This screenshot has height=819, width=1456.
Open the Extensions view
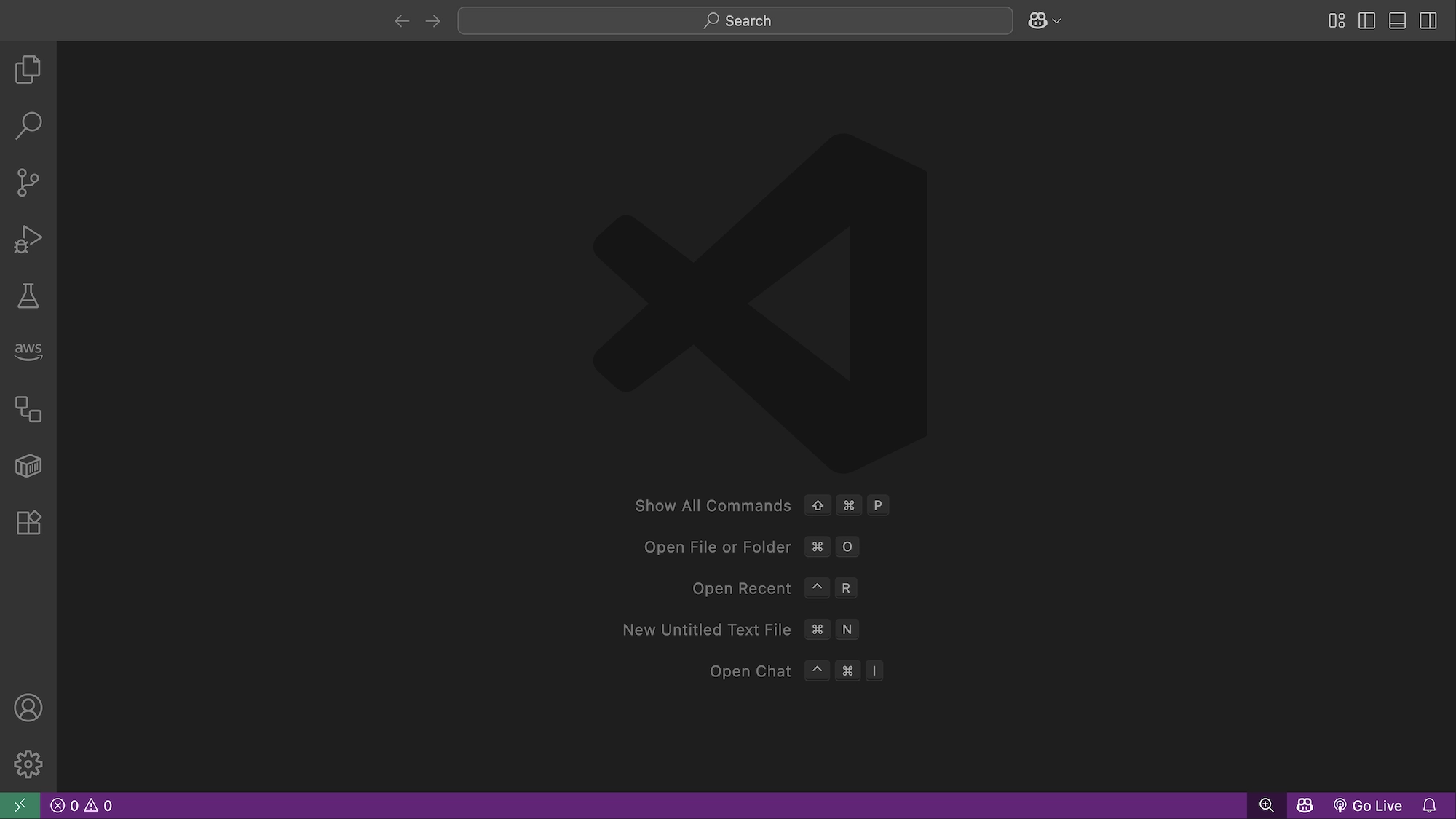[x=28, y=523]
